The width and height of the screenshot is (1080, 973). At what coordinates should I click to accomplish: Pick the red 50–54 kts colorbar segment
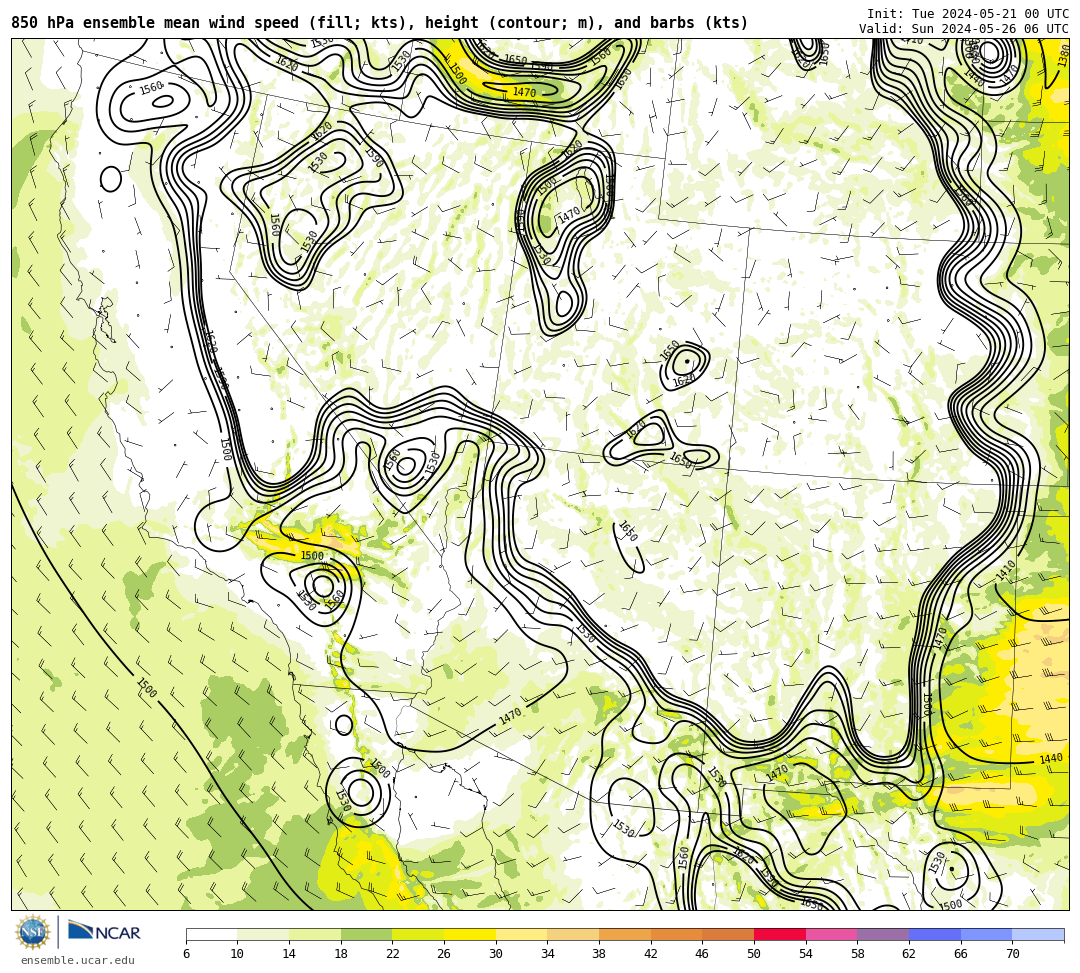pos(780,934)
